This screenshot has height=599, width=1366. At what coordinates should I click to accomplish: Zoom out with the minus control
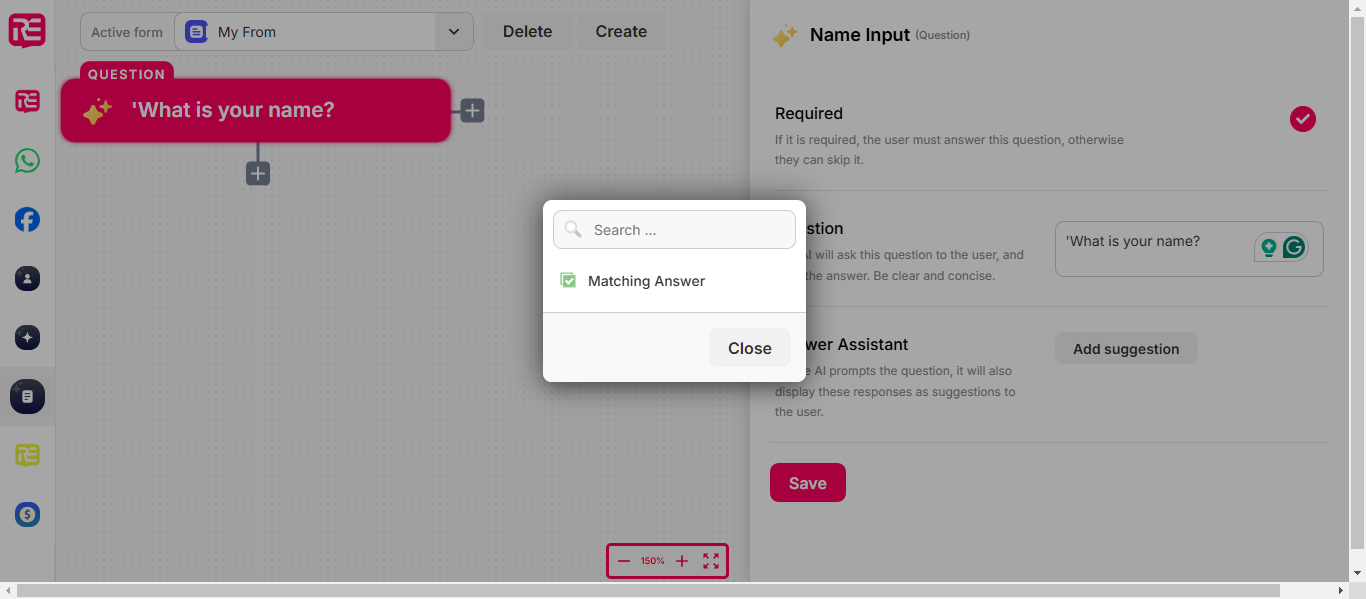click(x=624, y=561)
